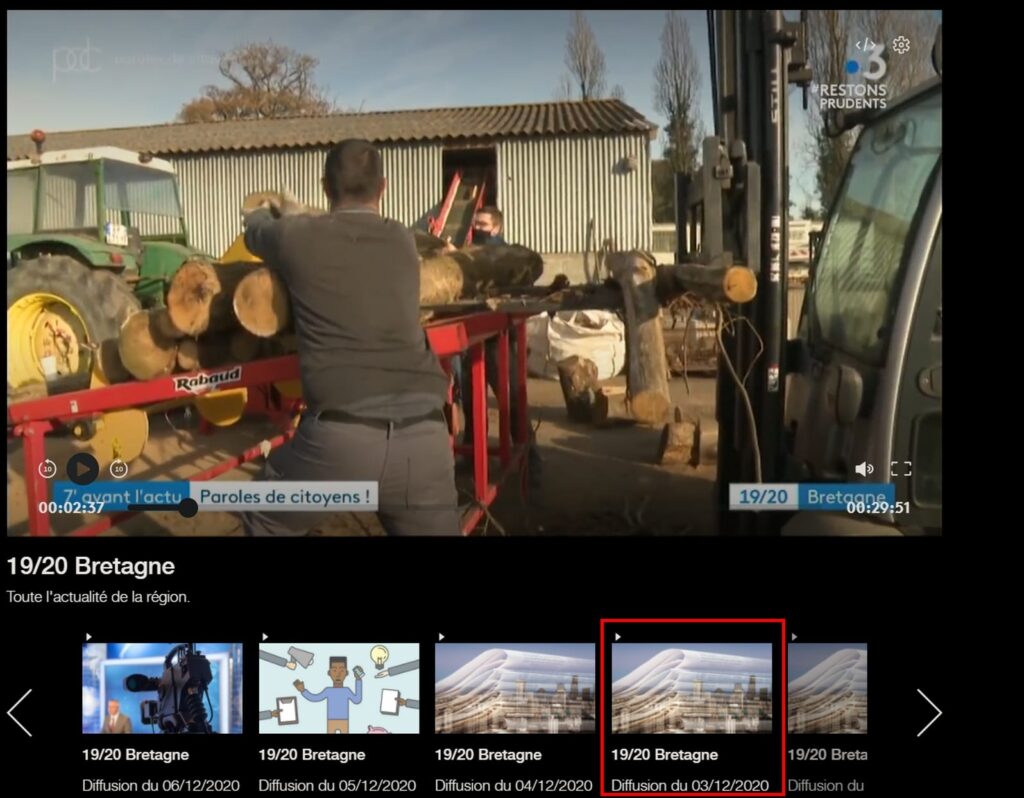Open the 04/12/2020 broadcast thumbnail
This screenshot has height=798, width=1024.
(515, 688)
